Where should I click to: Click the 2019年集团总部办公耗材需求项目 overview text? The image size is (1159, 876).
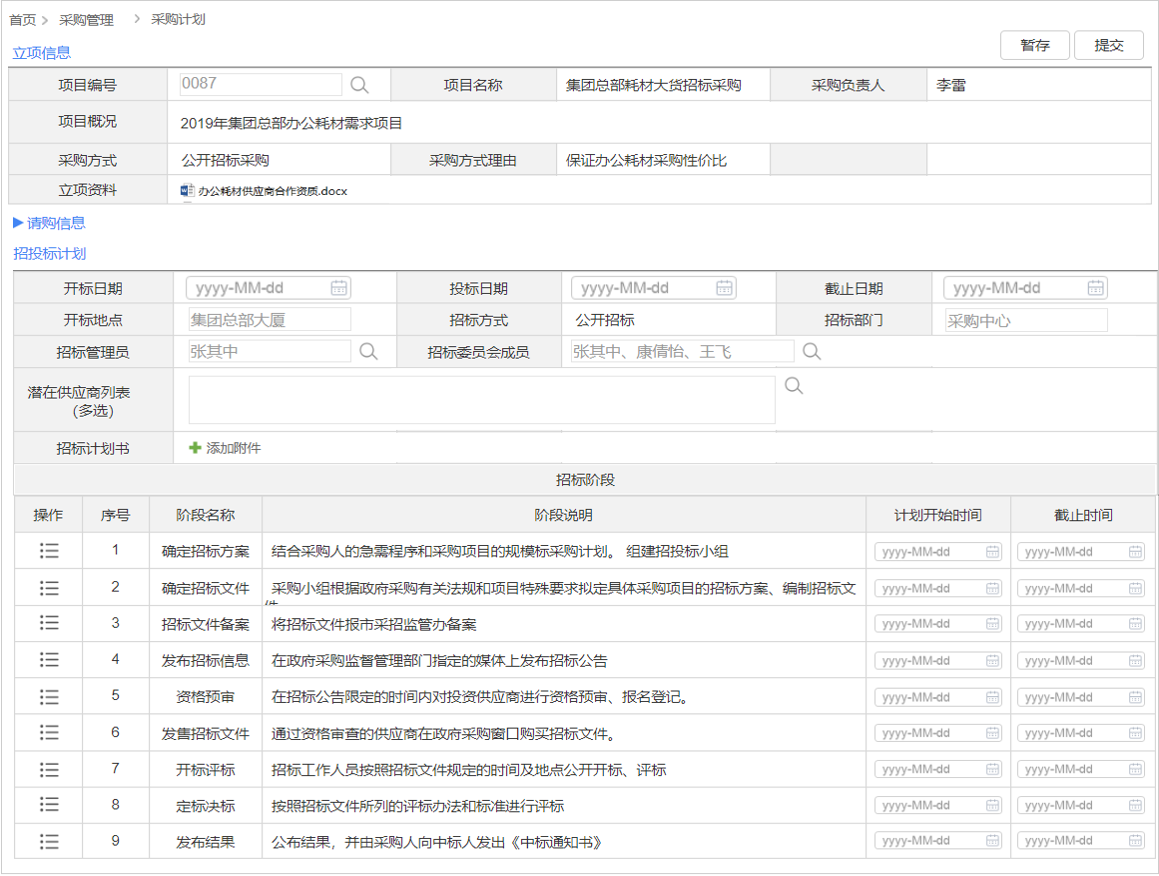pos(291,123)
